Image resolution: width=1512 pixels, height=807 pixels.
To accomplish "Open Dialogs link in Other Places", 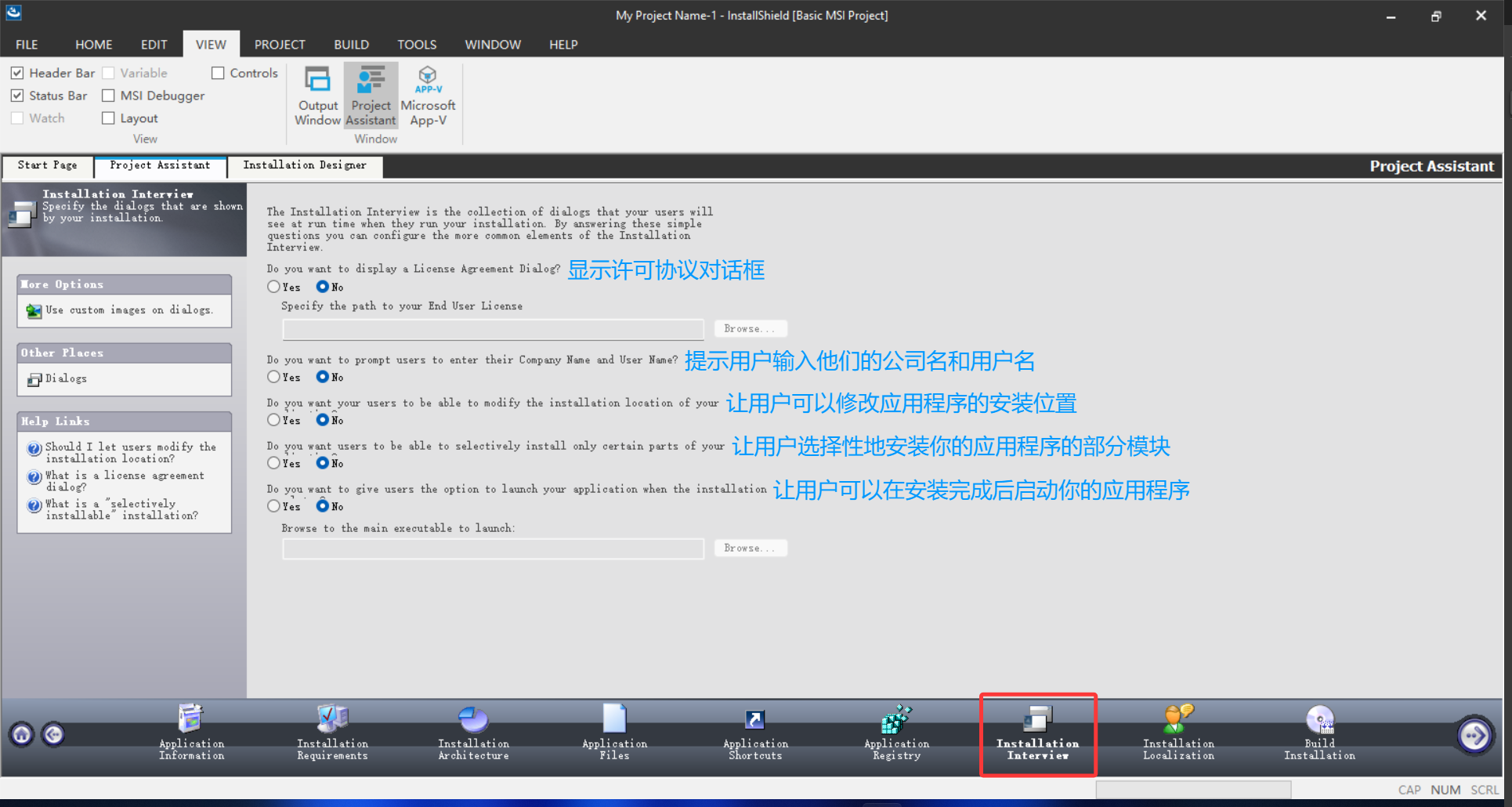I will point(66,379).
